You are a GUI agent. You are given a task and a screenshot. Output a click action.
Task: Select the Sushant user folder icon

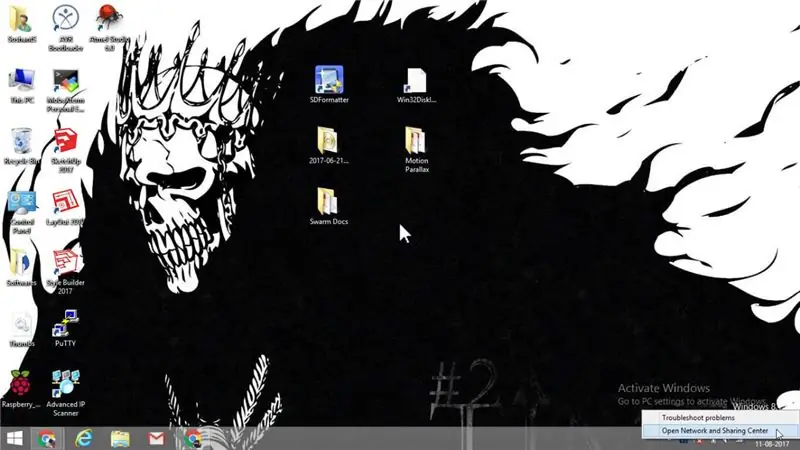tap(21, 24)
